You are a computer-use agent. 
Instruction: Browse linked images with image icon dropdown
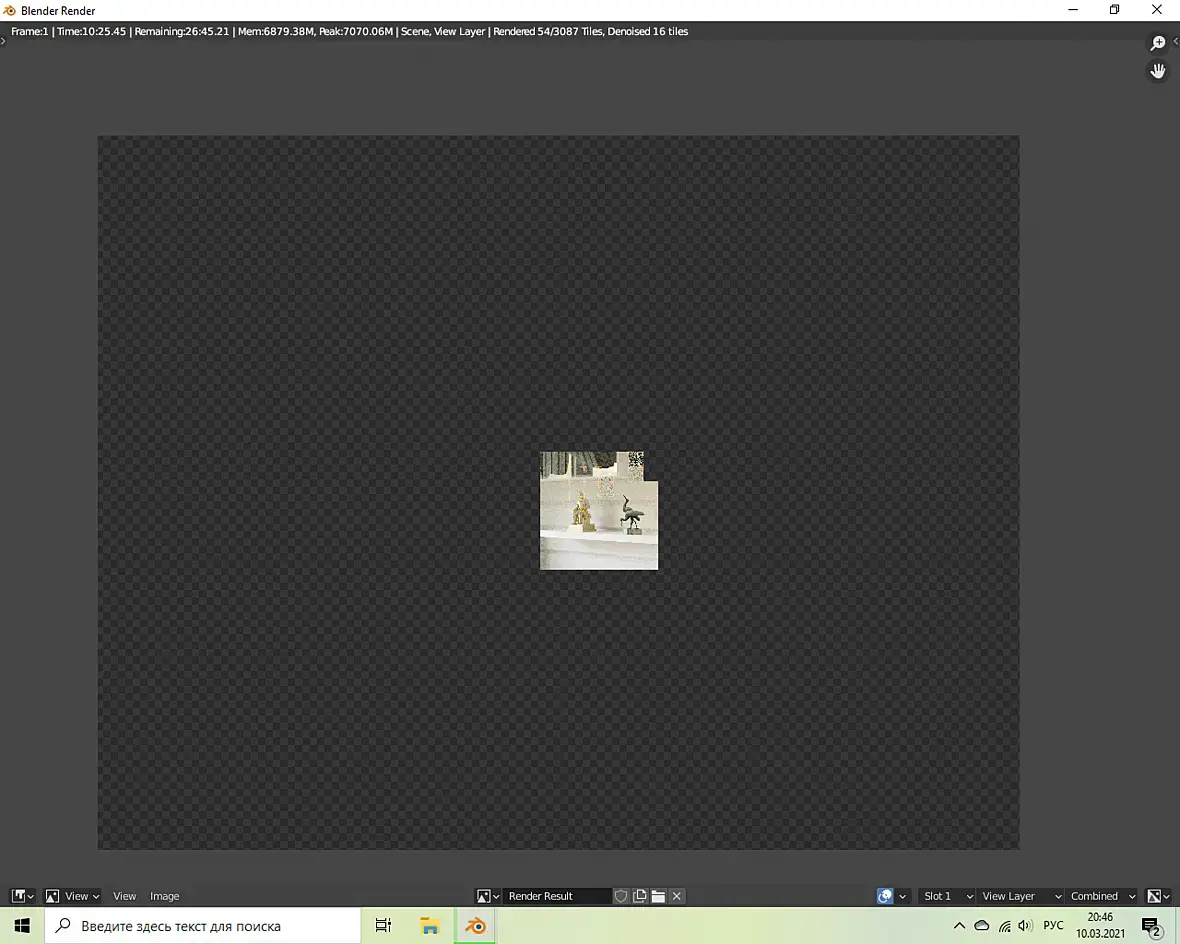(x=488, y=896)
